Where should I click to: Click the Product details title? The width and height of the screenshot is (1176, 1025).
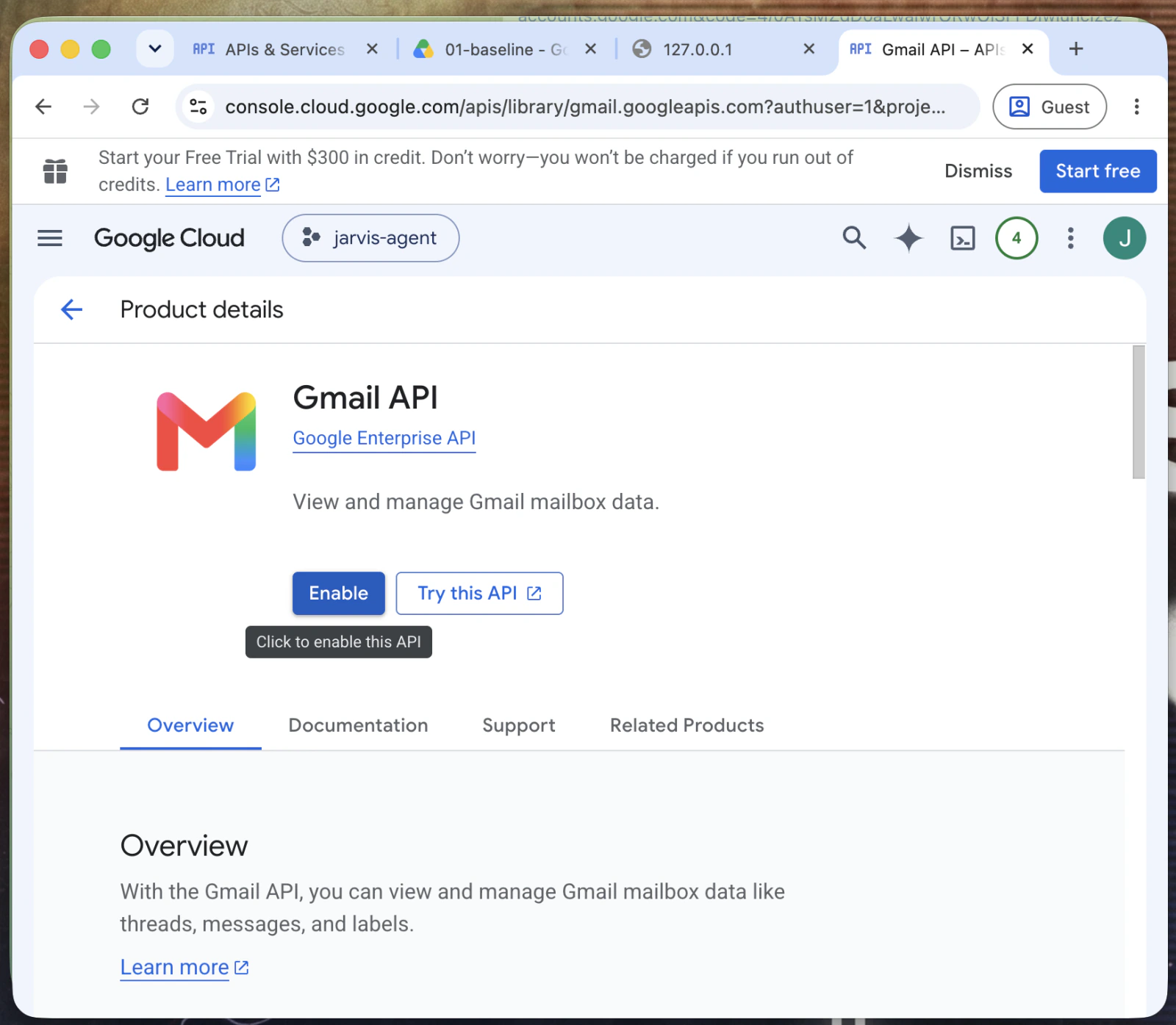pos(201,309)
